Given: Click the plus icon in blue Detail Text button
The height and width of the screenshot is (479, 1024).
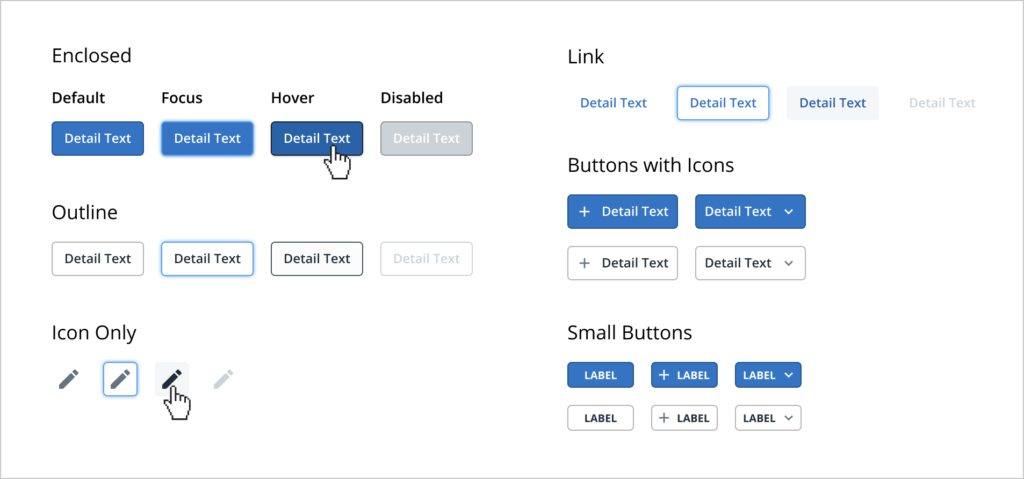Looking at the screenshot, I should (585, 212).
